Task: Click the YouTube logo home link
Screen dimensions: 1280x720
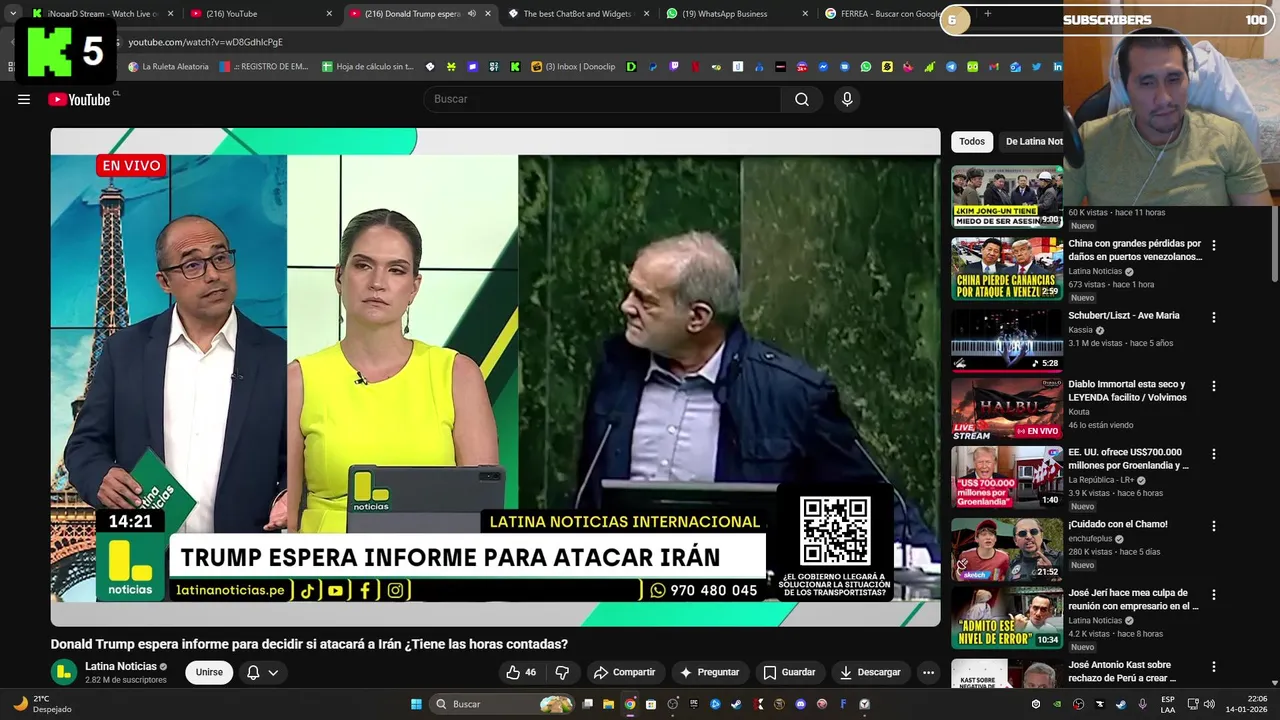Action: pyautogui.click(x=79, y=99)
